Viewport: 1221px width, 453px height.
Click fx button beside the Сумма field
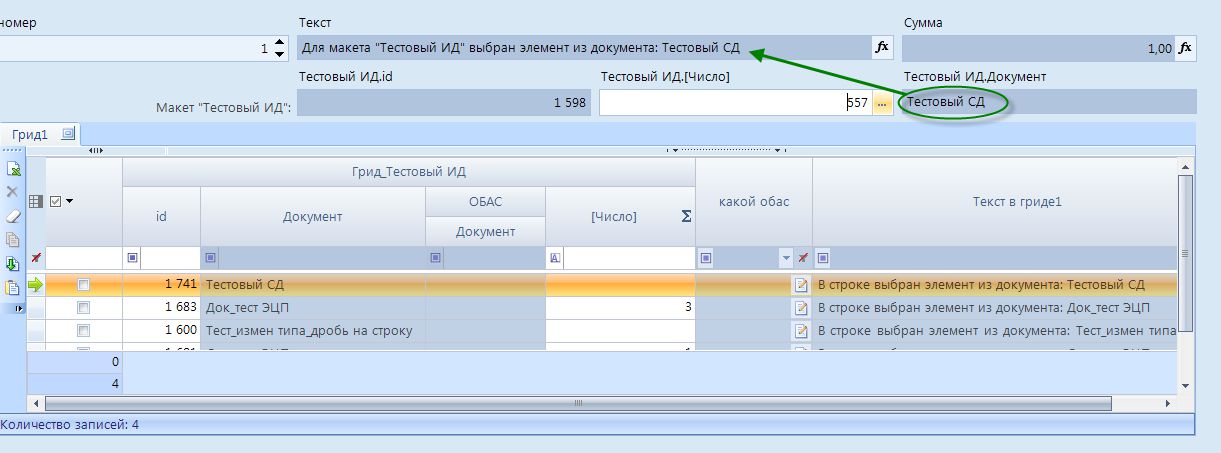(1185, 48)
